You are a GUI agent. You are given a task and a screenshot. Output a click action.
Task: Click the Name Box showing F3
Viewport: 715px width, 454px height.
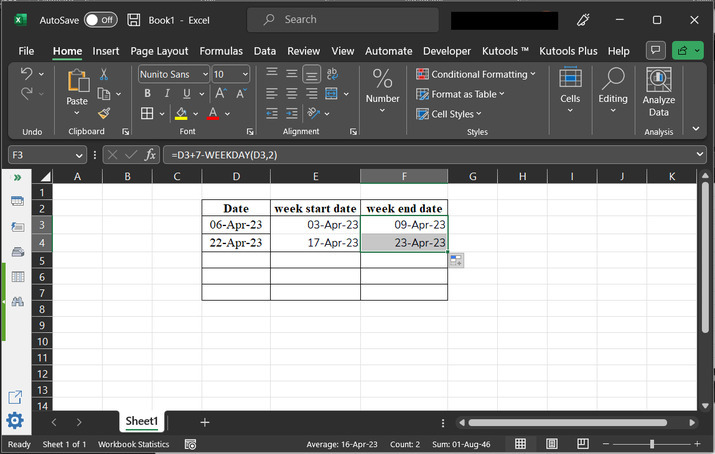pos(47,155)
